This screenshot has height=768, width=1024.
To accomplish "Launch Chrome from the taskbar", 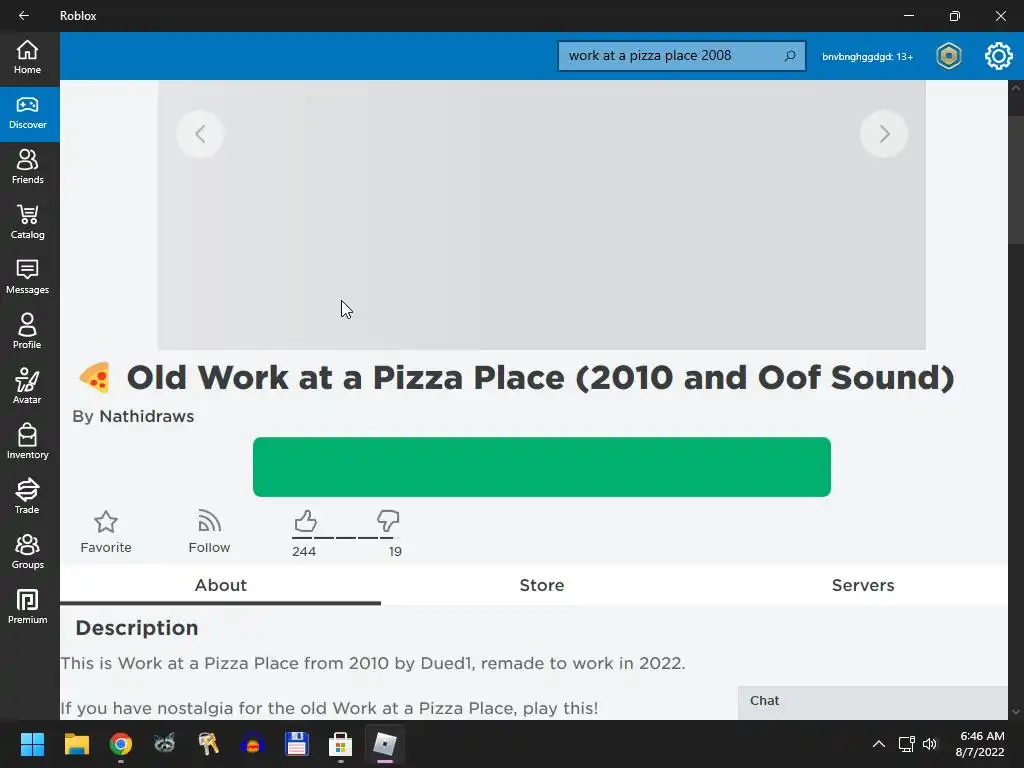I will click(121, 744).
